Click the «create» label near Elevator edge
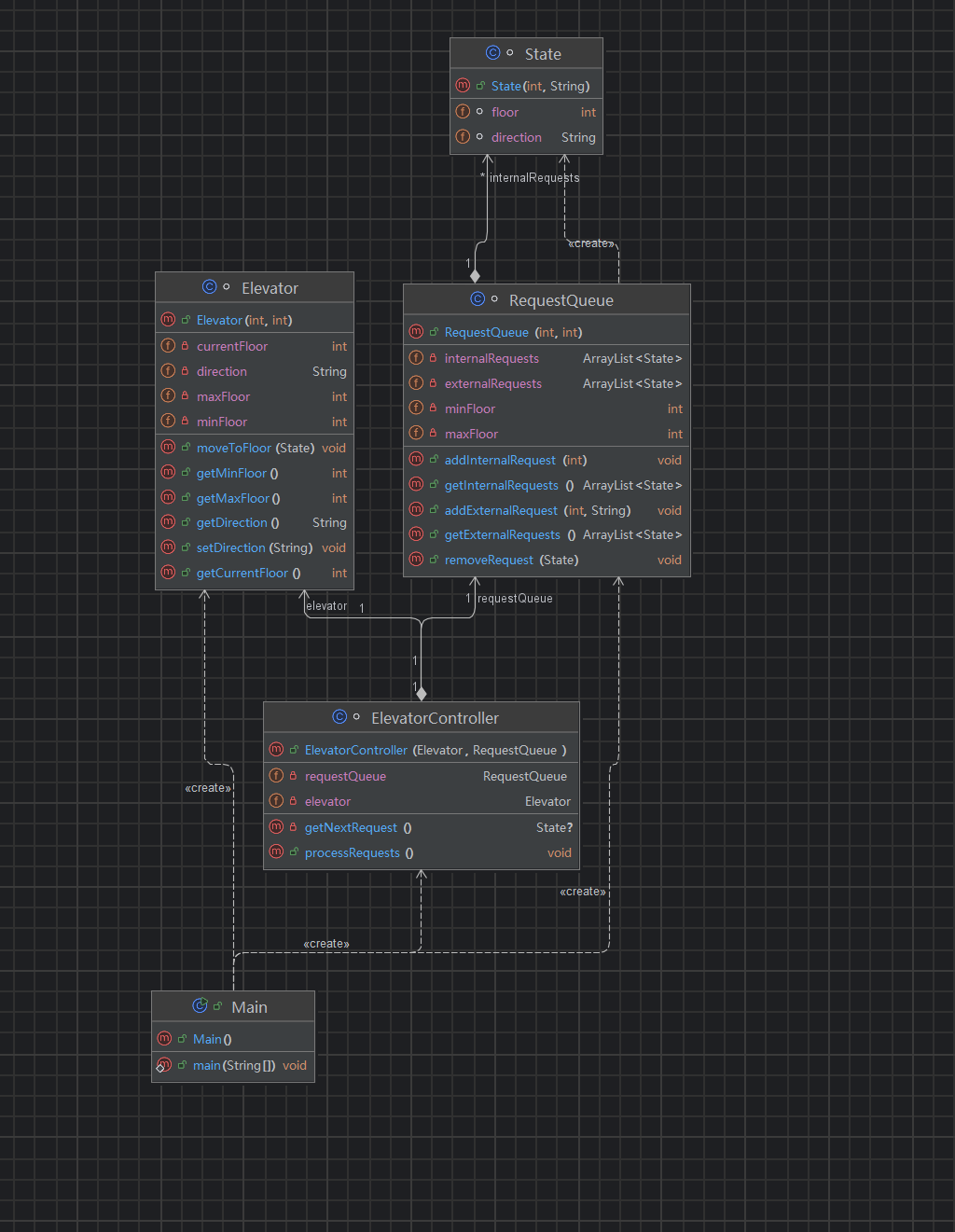This screenshot has width=955, height=1232. point(208,788)
